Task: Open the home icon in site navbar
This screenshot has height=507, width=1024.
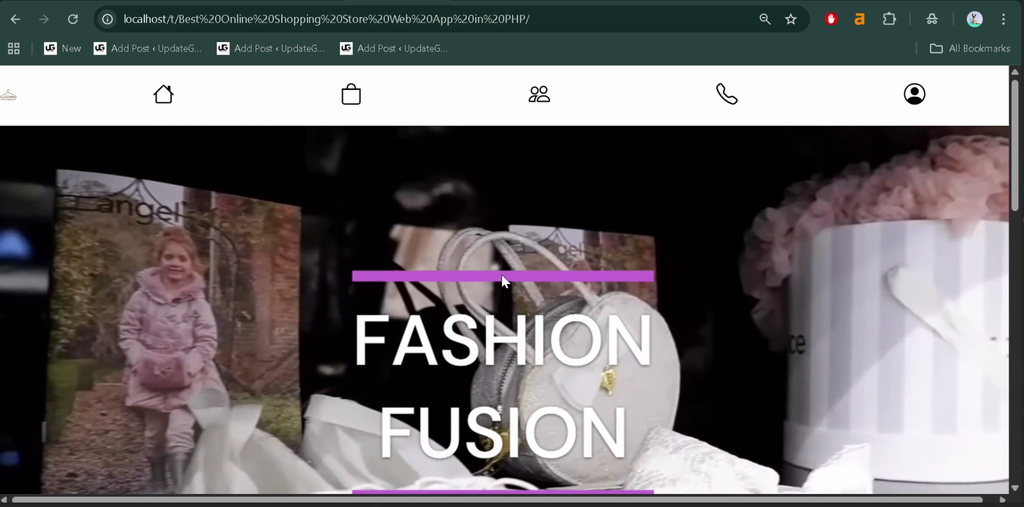Action: tap(163, 94)
